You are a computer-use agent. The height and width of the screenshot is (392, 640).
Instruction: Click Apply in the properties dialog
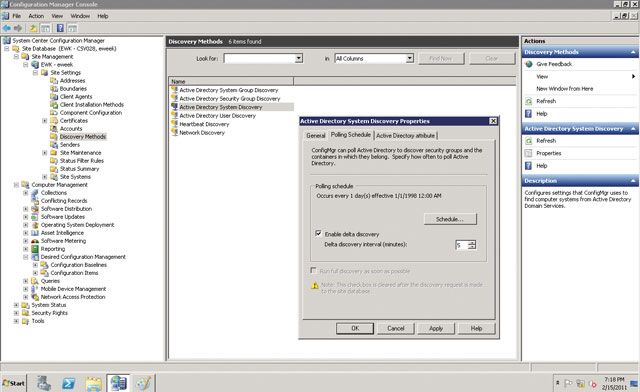pos(436,328)
